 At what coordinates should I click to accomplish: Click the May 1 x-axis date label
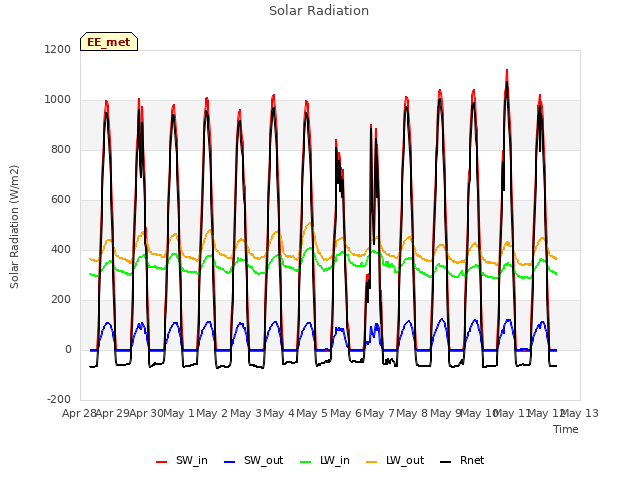[x=179, y=413]
